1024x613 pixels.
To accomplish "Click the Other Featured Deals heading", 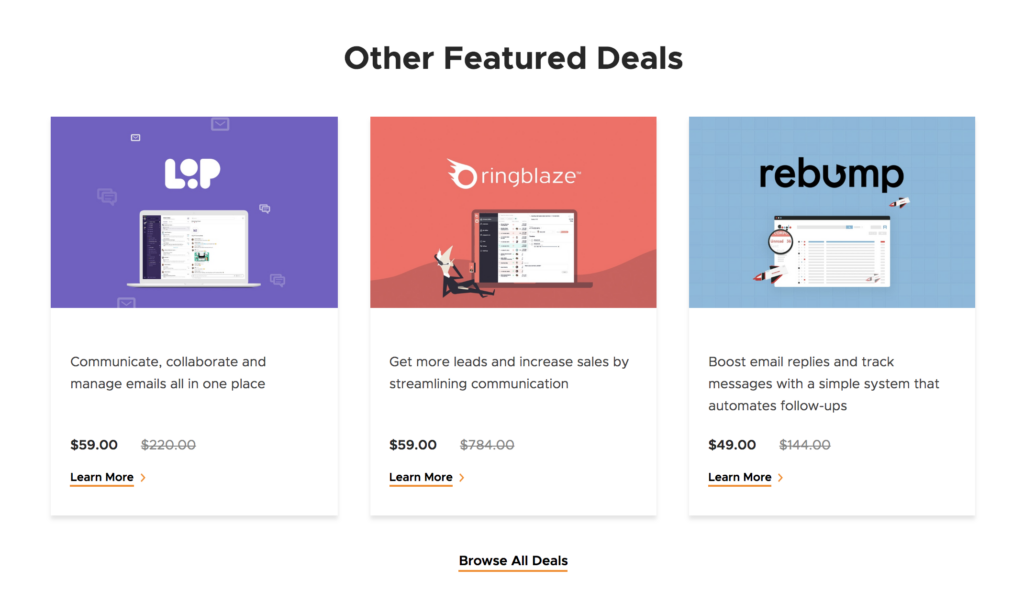I will tap(513, 57).
